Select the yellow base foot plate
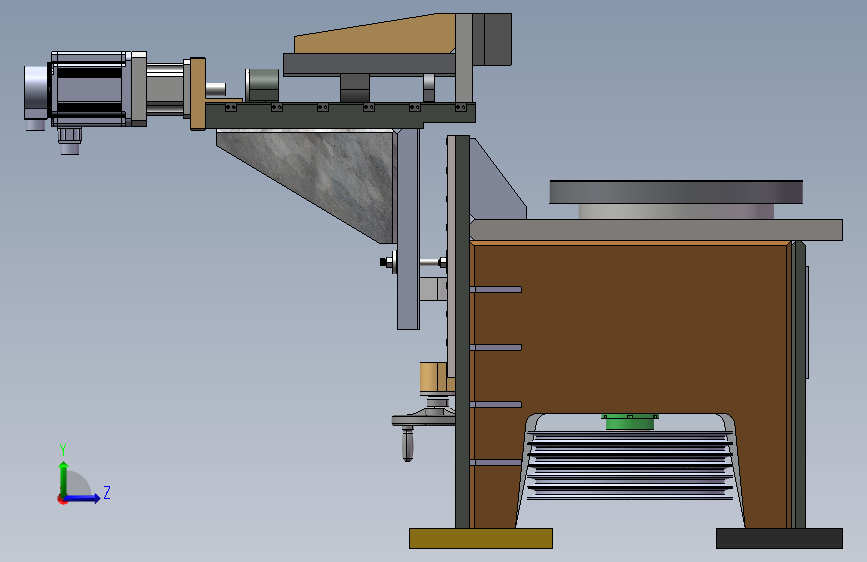This screenshot has height=562, width=867. [480, 538]
